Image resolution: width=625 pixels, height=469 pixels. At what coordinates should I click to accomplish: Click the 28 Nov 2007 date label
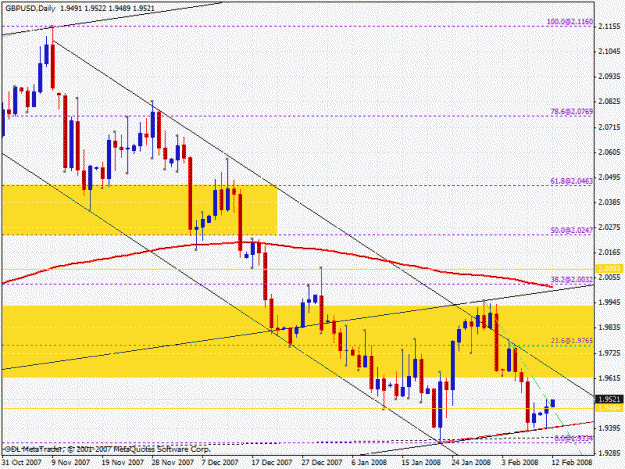pos(172,463)
